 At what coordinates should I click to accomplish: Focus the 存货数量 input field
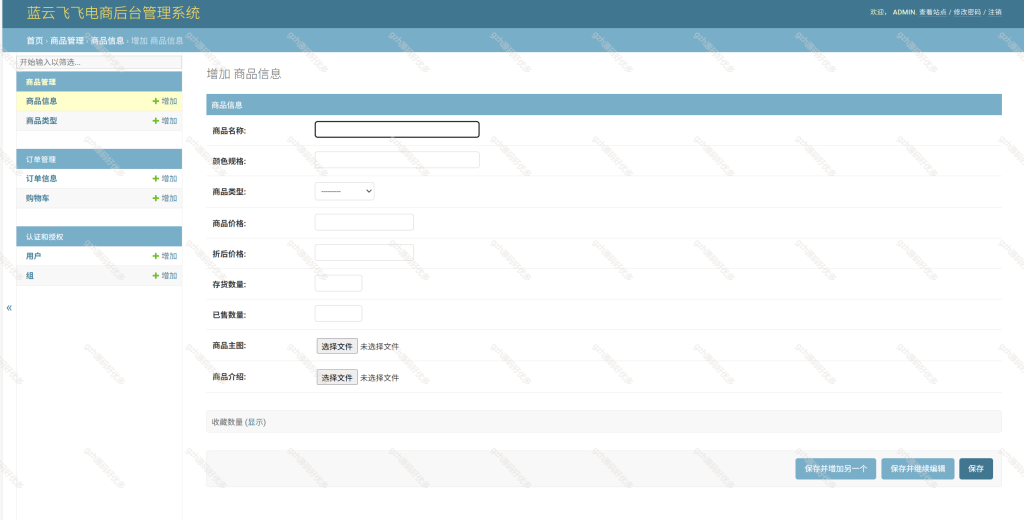tap(338, 284)
